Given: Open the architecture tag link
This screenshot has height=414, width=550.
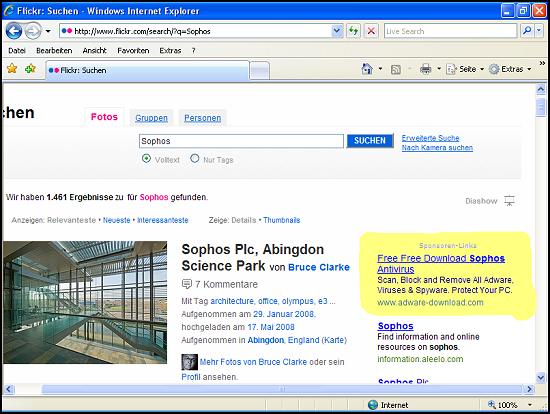Looking at the screenshot, I should pyautogui.click(x=232, y=301).
